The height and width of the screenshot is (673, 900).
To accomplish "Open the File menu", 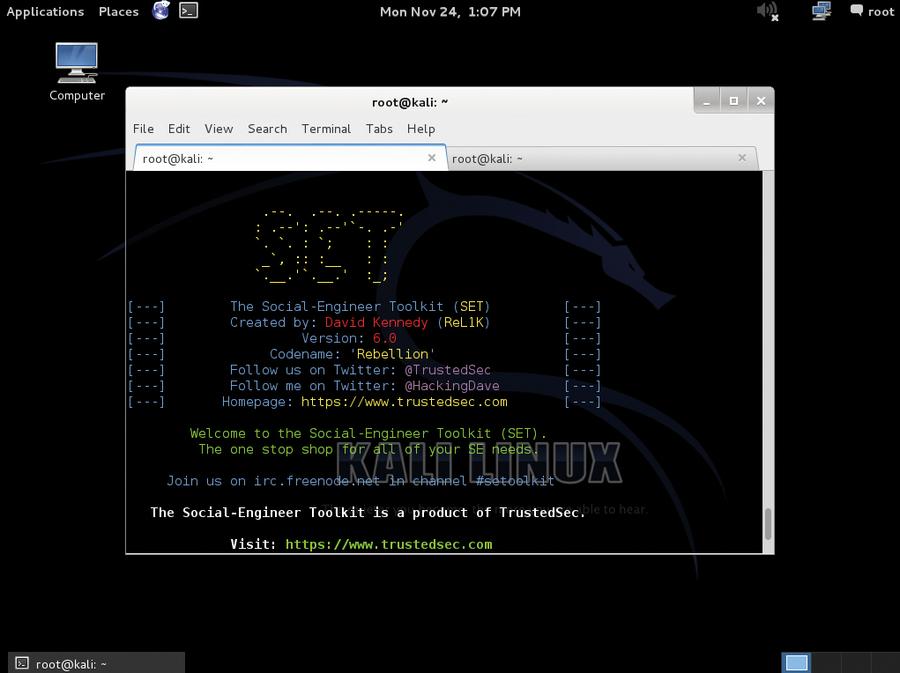I will pos(143,129).
